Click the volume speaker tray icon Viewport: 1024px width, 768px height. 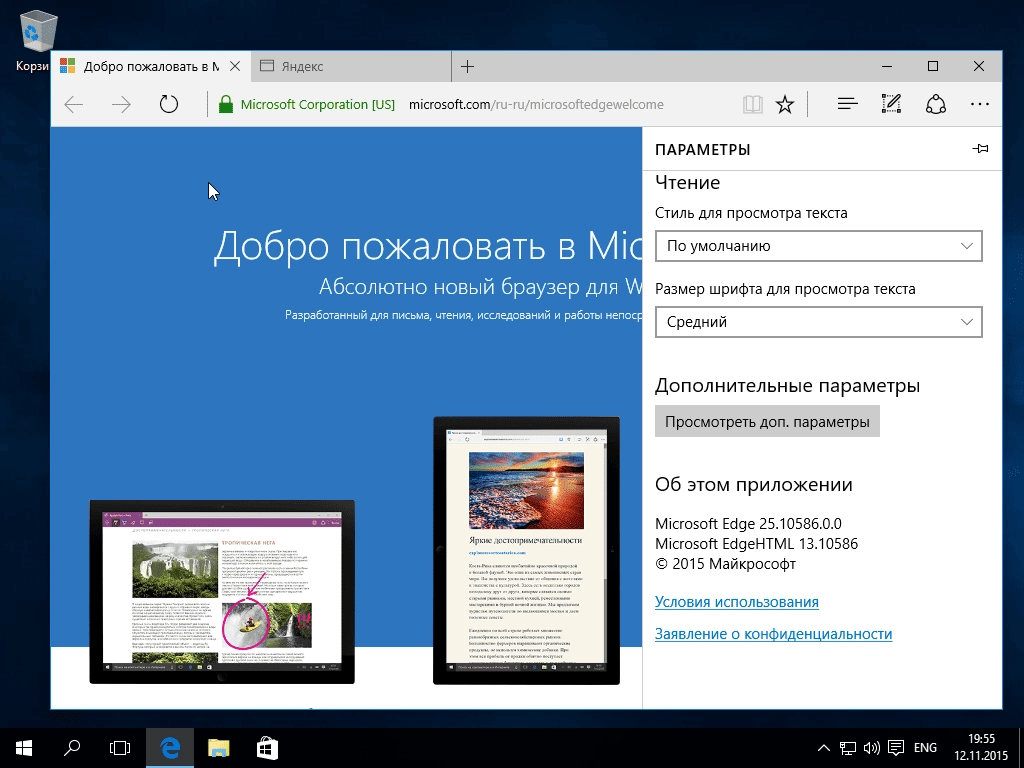click(871, 748)
